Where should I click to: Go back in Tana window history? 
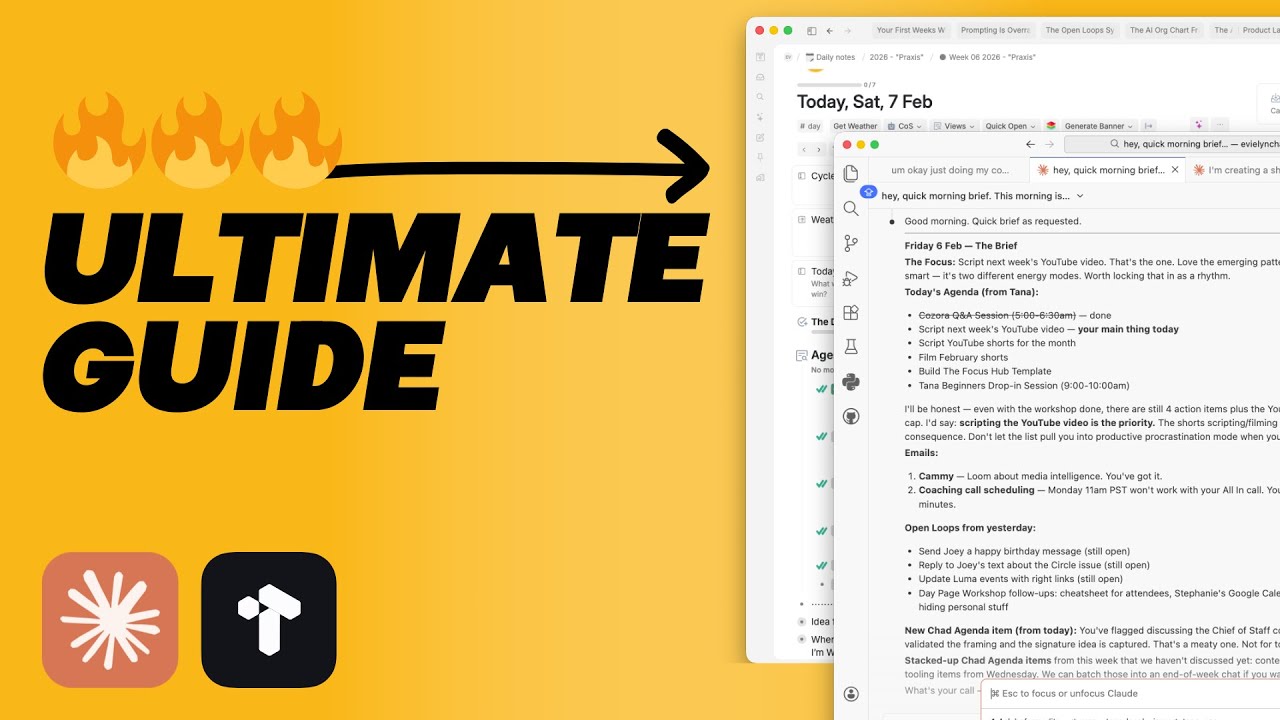coord(830,31)
